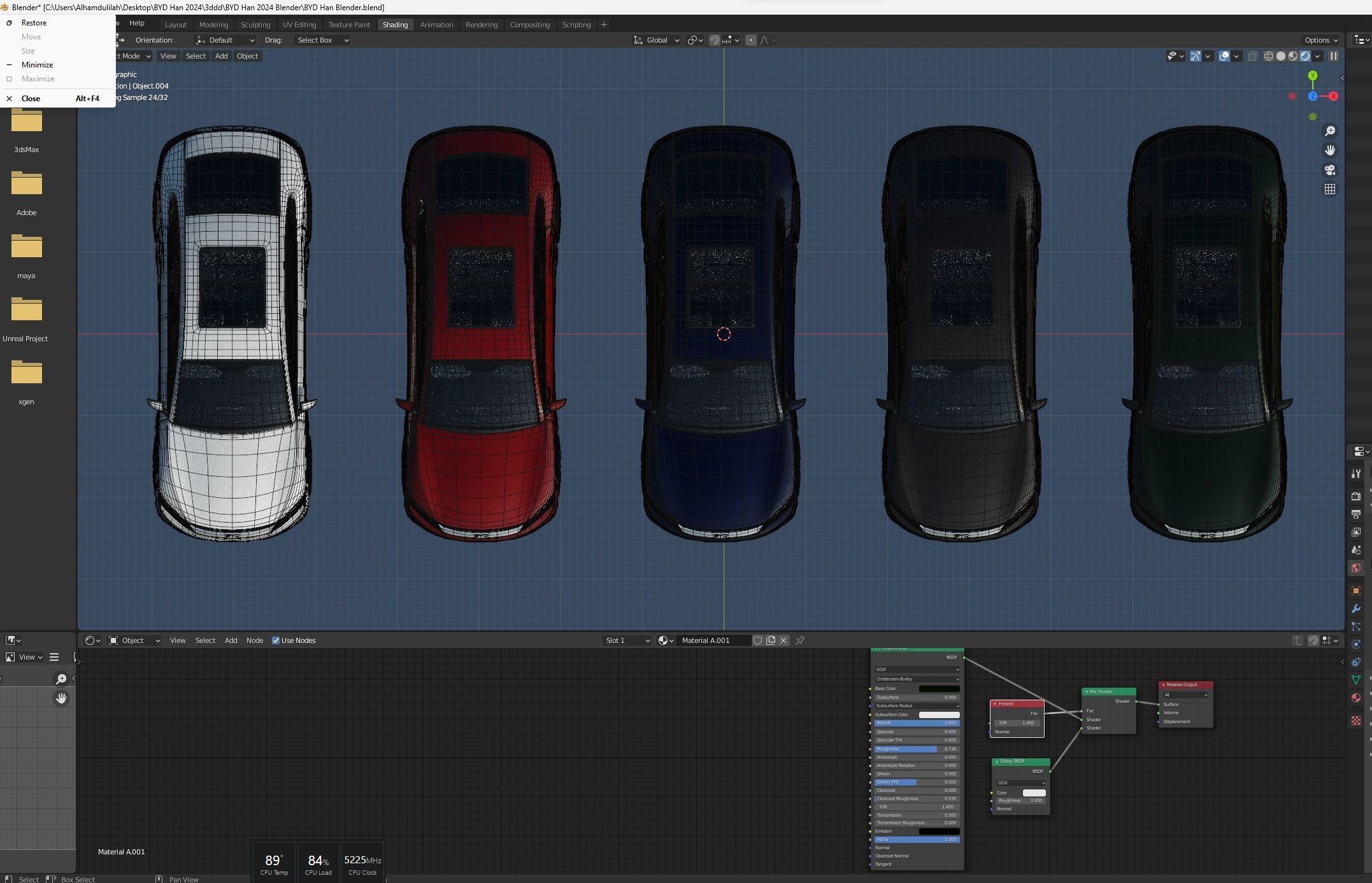Open the Object Data properties tab

[x=1355, y=680]
